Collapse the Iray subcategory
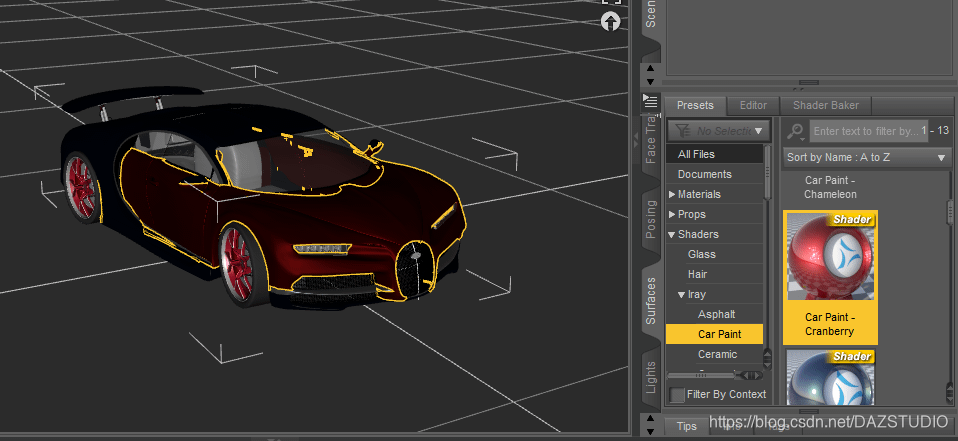Image resolution: width=958 pixels, height=441 pixels. 682,294
